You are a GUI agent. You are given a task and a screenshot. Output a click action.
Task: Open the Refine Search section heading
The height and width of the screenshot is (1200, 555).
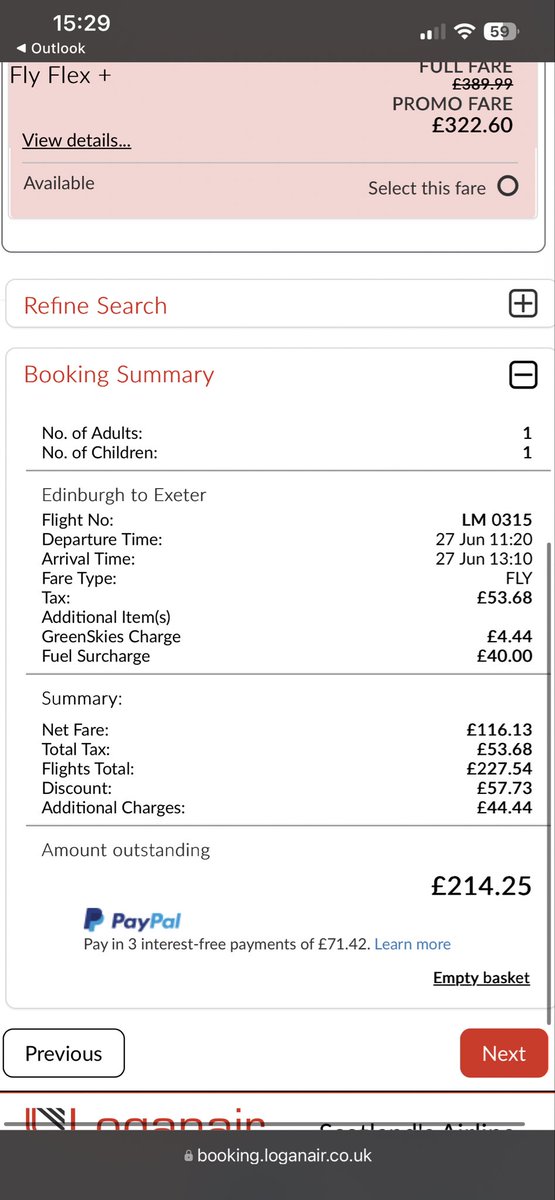coord(95,306)
